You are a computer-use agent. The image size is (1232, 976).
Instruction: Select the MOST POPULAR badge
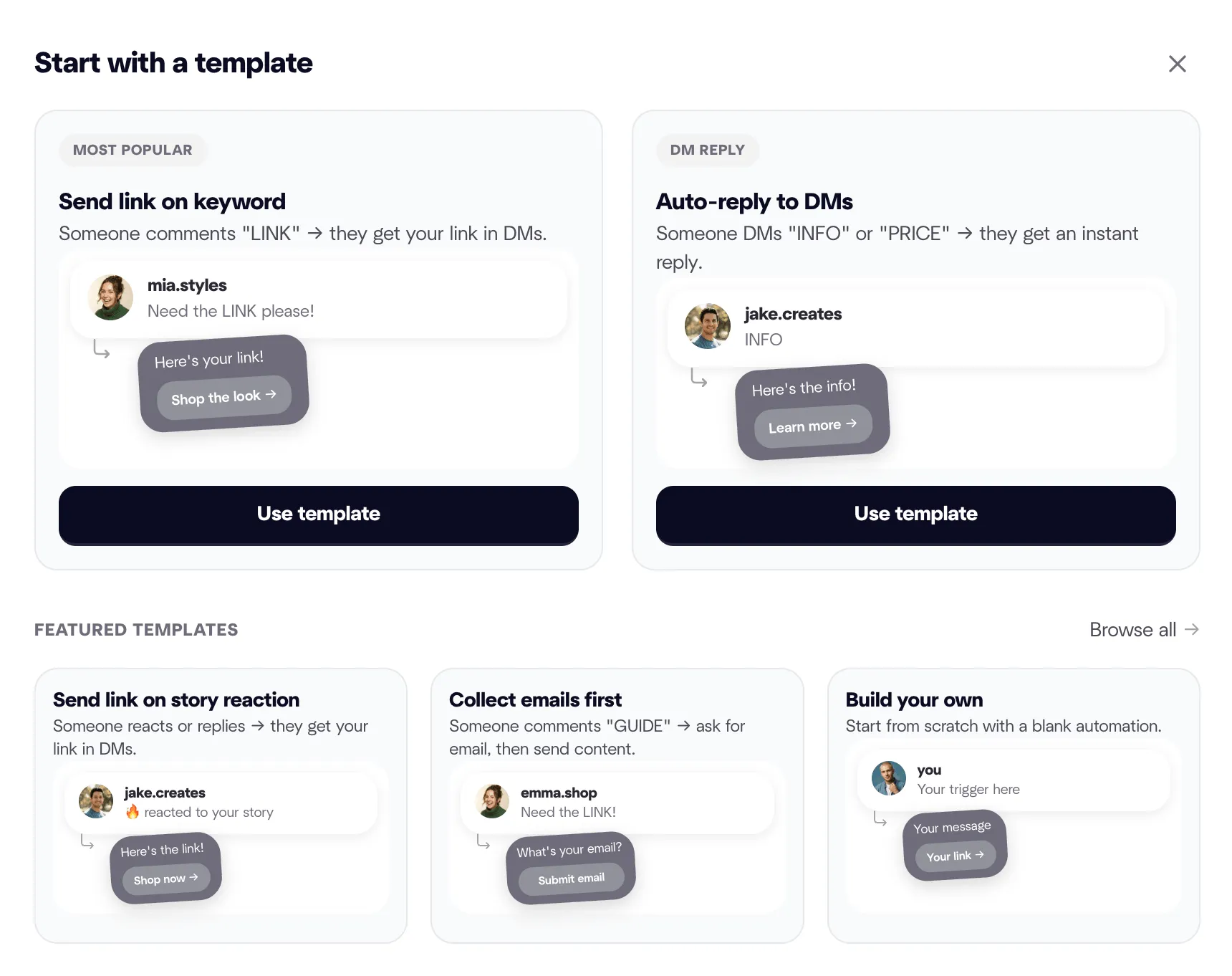coord(133,150)
